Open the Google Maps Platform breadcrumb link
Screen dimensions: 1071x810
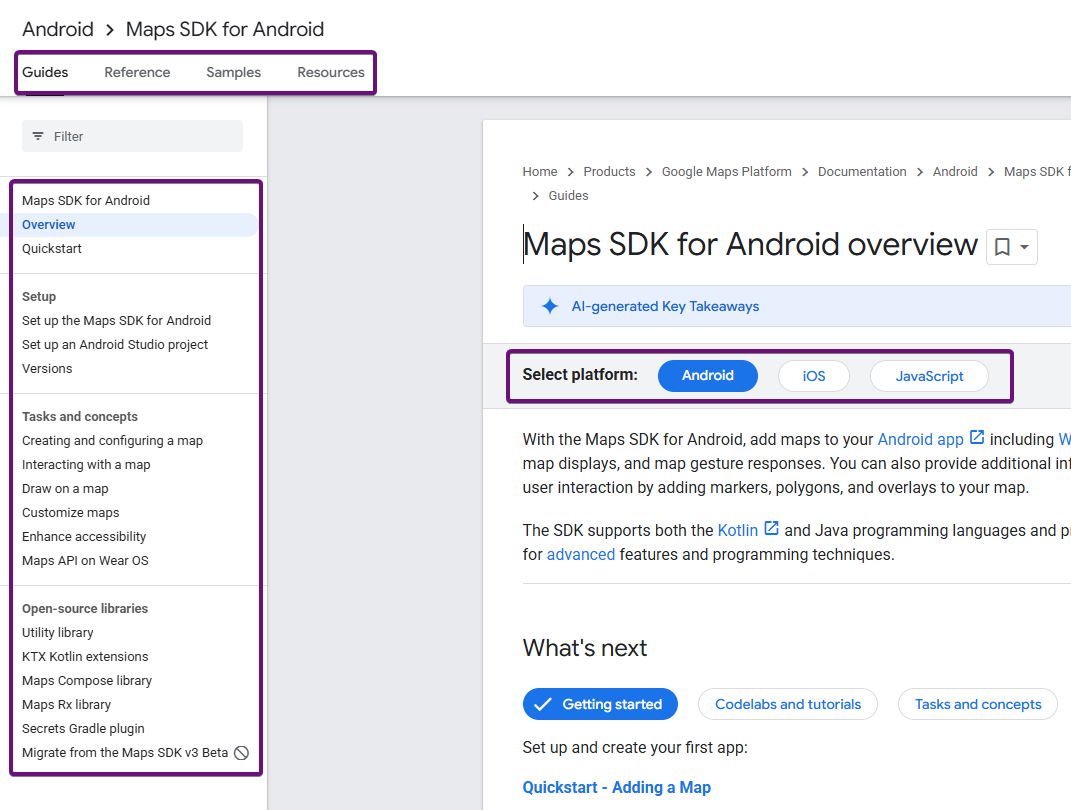(x=726, y=171)
